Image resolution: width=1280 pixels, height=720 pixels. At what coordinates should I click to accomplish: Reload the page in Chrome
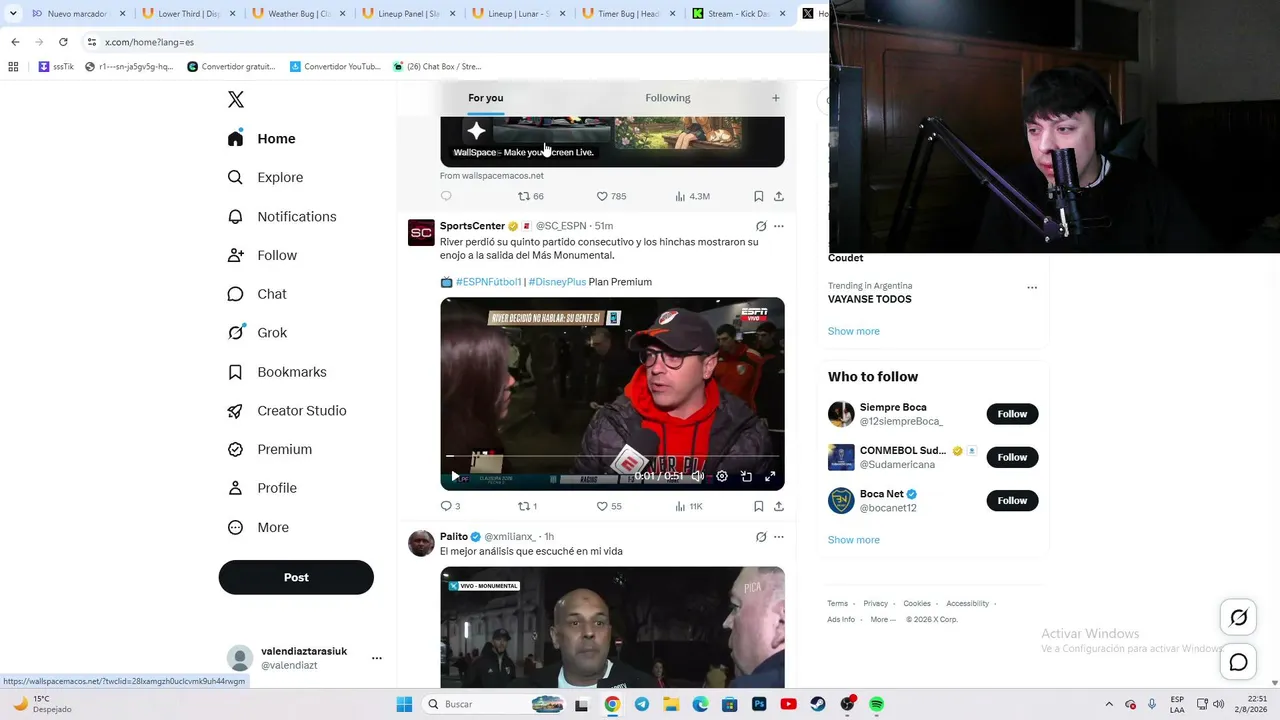(x=63, y=42)
